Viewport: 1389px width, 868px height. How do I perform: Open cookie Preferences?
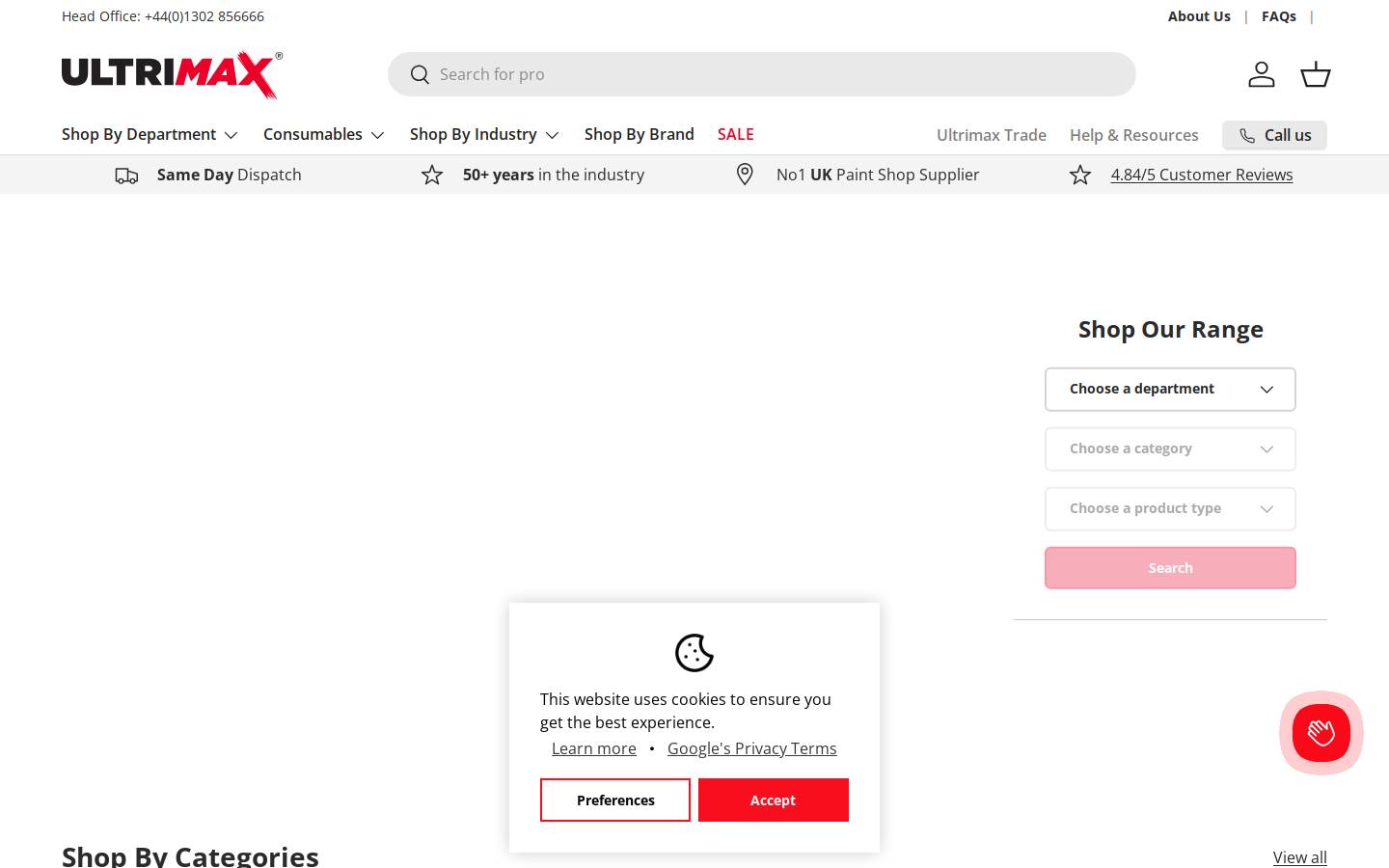(615, 800)
